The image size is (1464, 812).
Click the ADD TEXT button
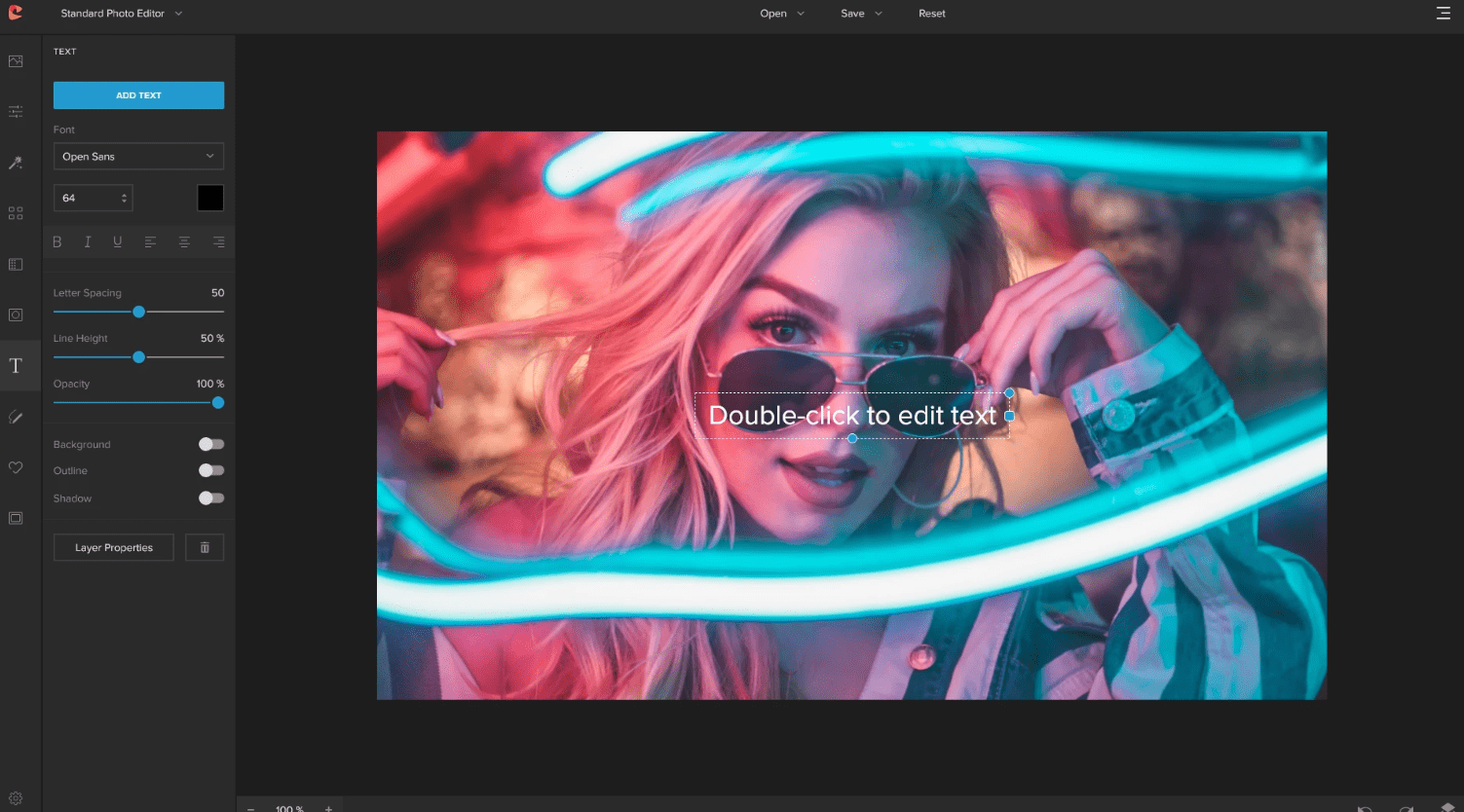click(x=138, y=94)
